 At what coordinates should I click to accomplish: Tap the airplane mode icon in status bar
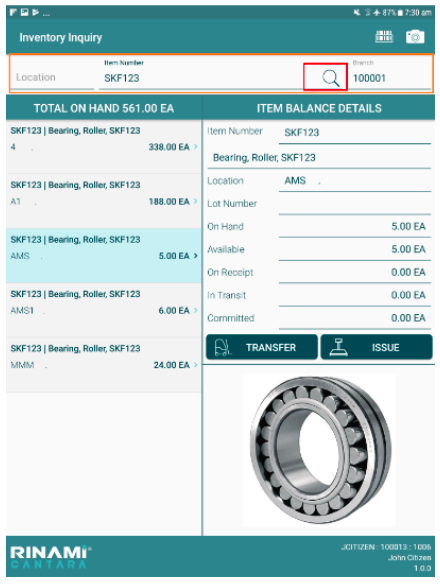[x=376, y=13]
